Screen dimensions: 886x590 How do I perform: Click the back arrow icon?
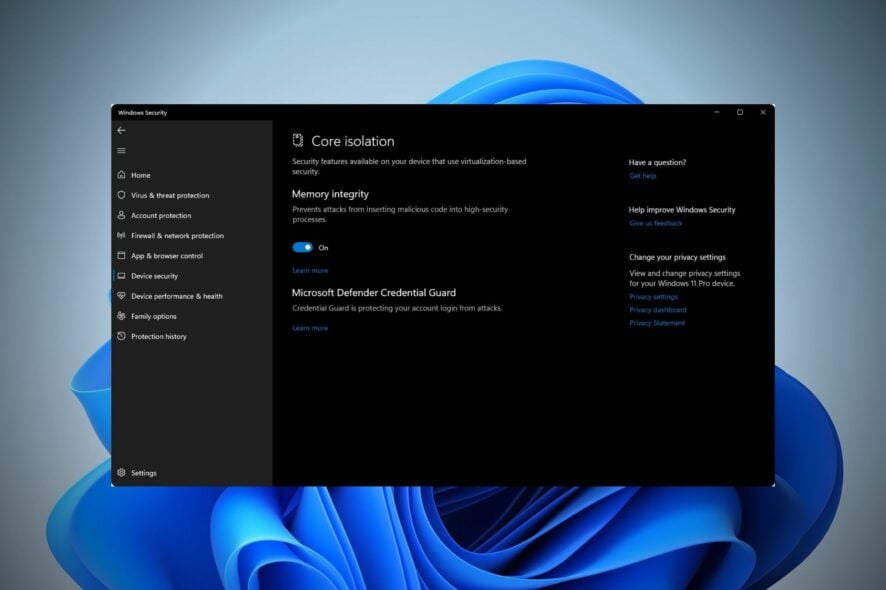[x=121, y=130]
